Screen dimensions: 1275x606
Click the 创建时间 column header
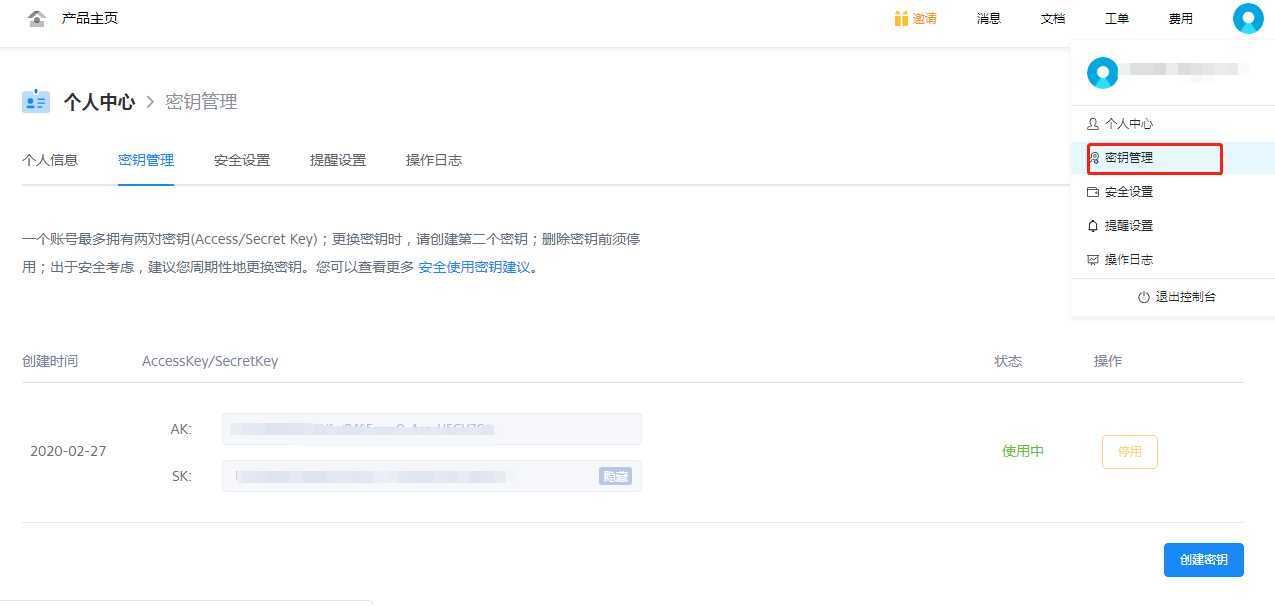coord(50,361)
